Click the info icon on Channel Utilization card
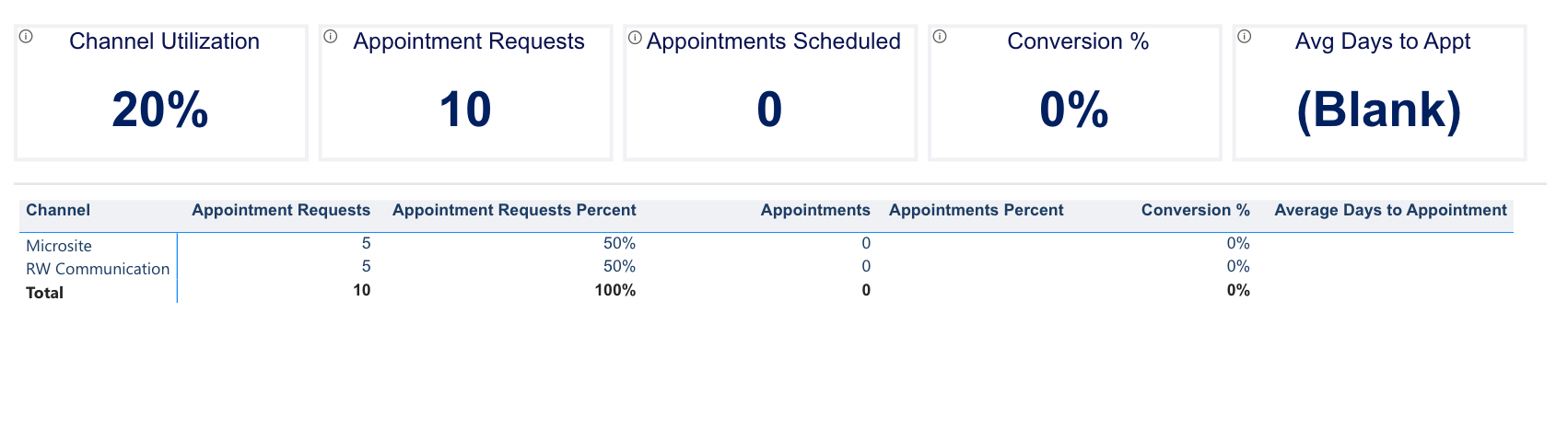Image resolution: width=1568 pixels, height=429 pixels. pos(26,37)
